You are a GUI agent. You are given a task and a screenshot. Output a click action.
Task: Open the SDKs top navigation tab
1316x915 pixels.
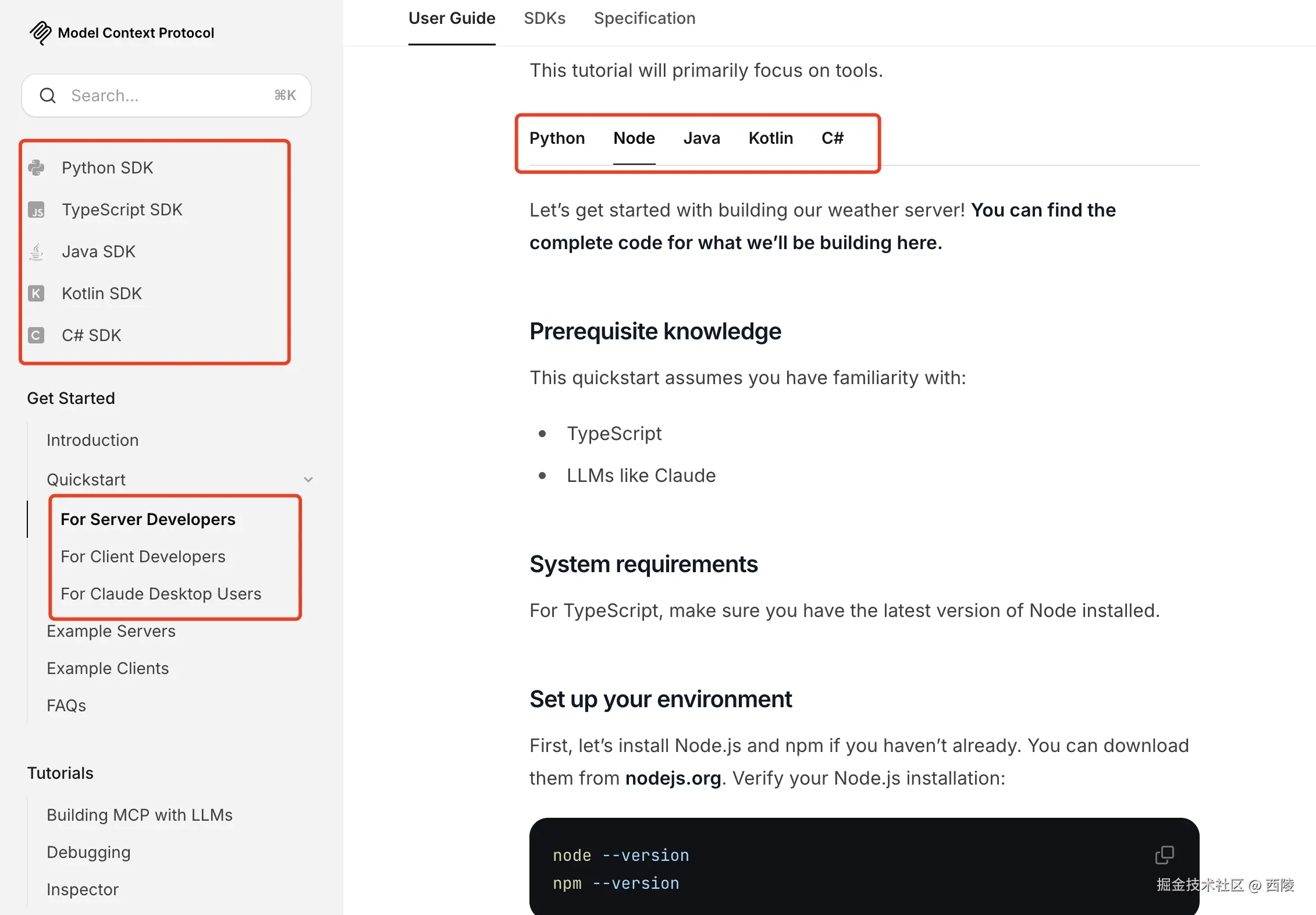pyautogui.click(x=544, y=19)
